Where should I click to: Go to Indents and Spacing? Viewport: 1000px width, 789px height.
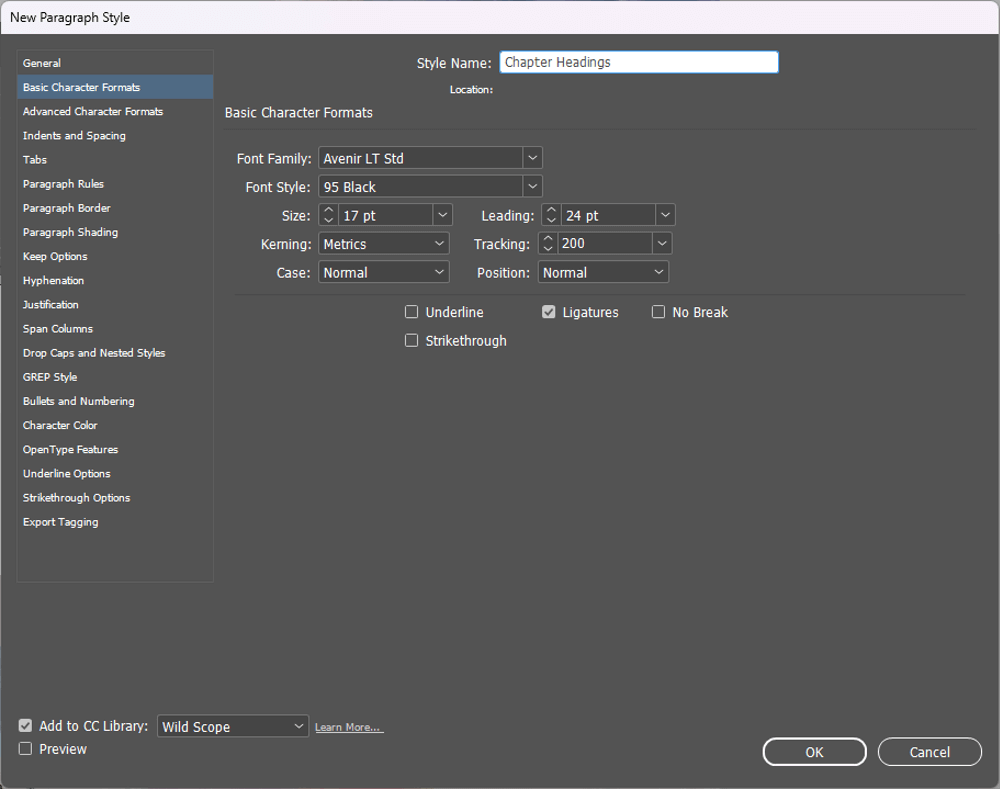pyautogui.click(x=115, y=136)
